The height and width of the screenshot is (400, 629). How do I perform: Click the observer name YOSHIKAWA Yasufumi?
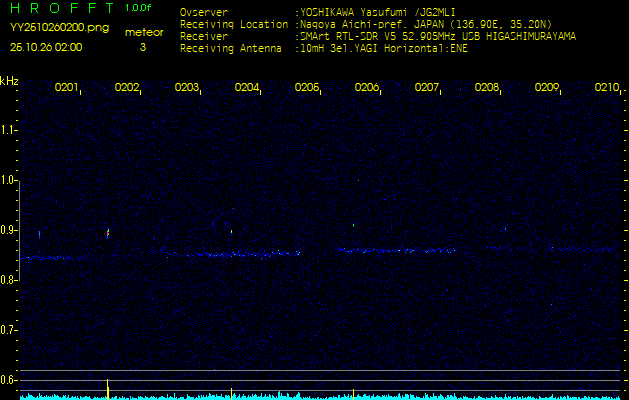tap(351, 13)
